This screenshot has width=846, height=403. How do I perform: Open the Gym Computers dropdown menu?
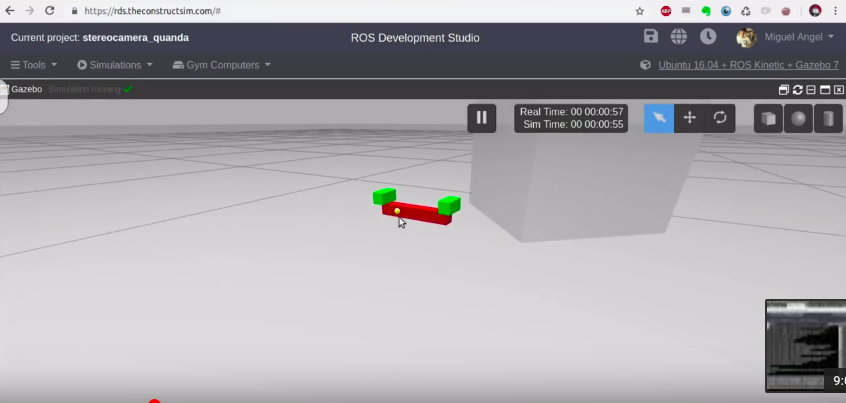[x=222, y=65]
